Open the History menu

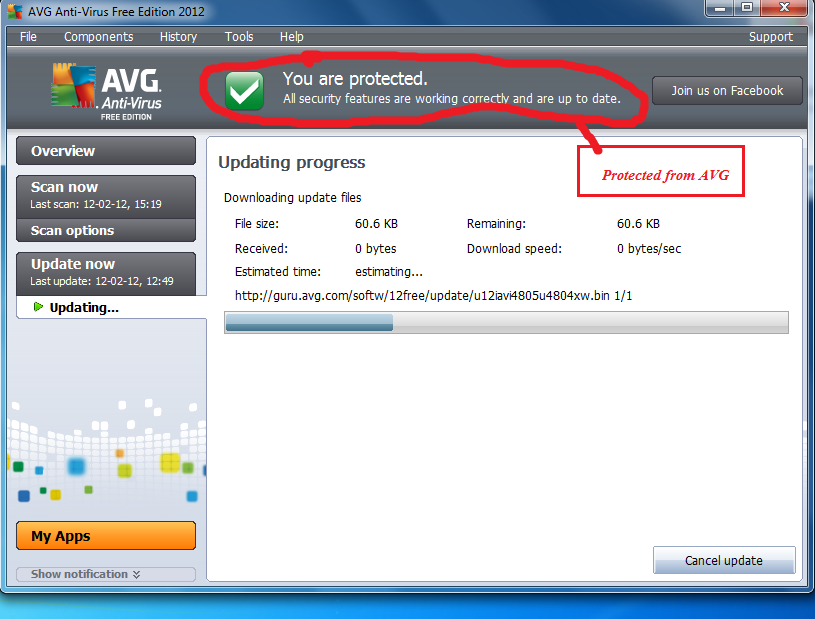[178, 37]
